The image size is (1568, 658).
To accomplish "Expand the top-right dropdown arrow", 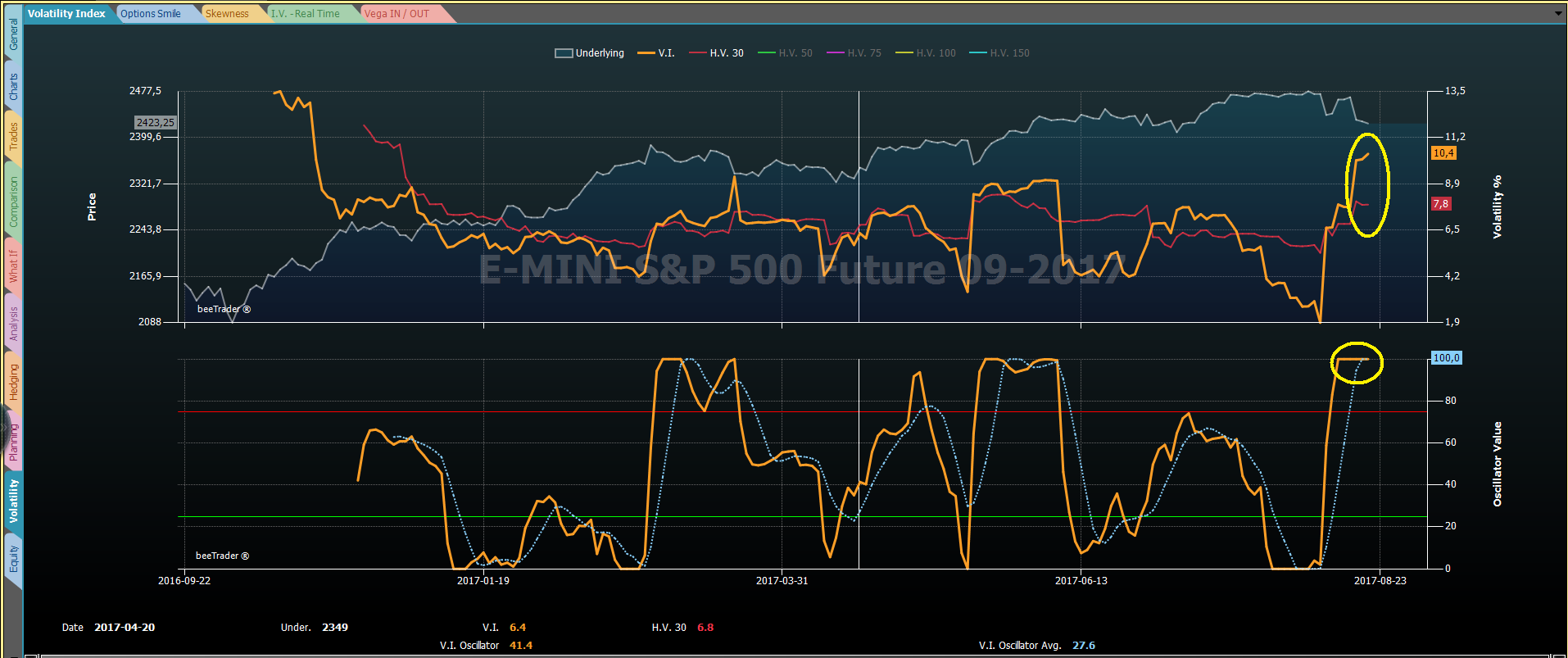I will (1558, 13).
